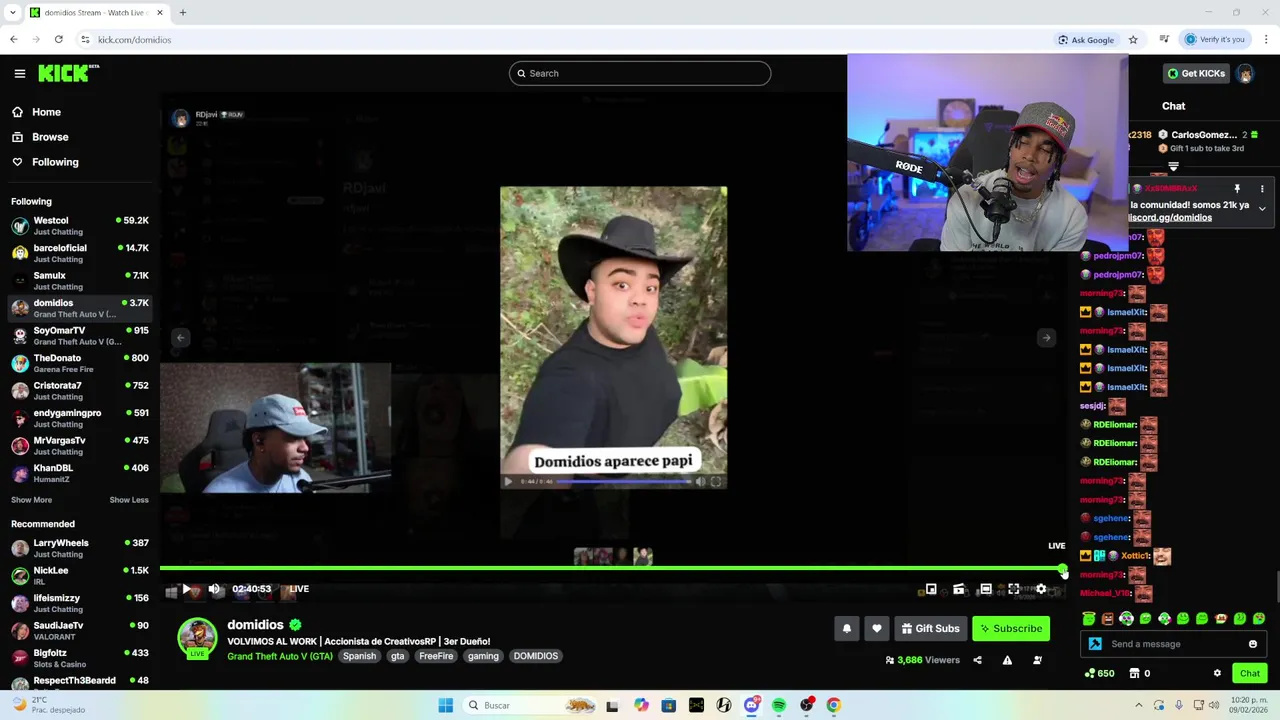Screen dimensions: 1280x720
Task: Click the Kick logo
Action: pyautogui.click(x=68, y=73)
